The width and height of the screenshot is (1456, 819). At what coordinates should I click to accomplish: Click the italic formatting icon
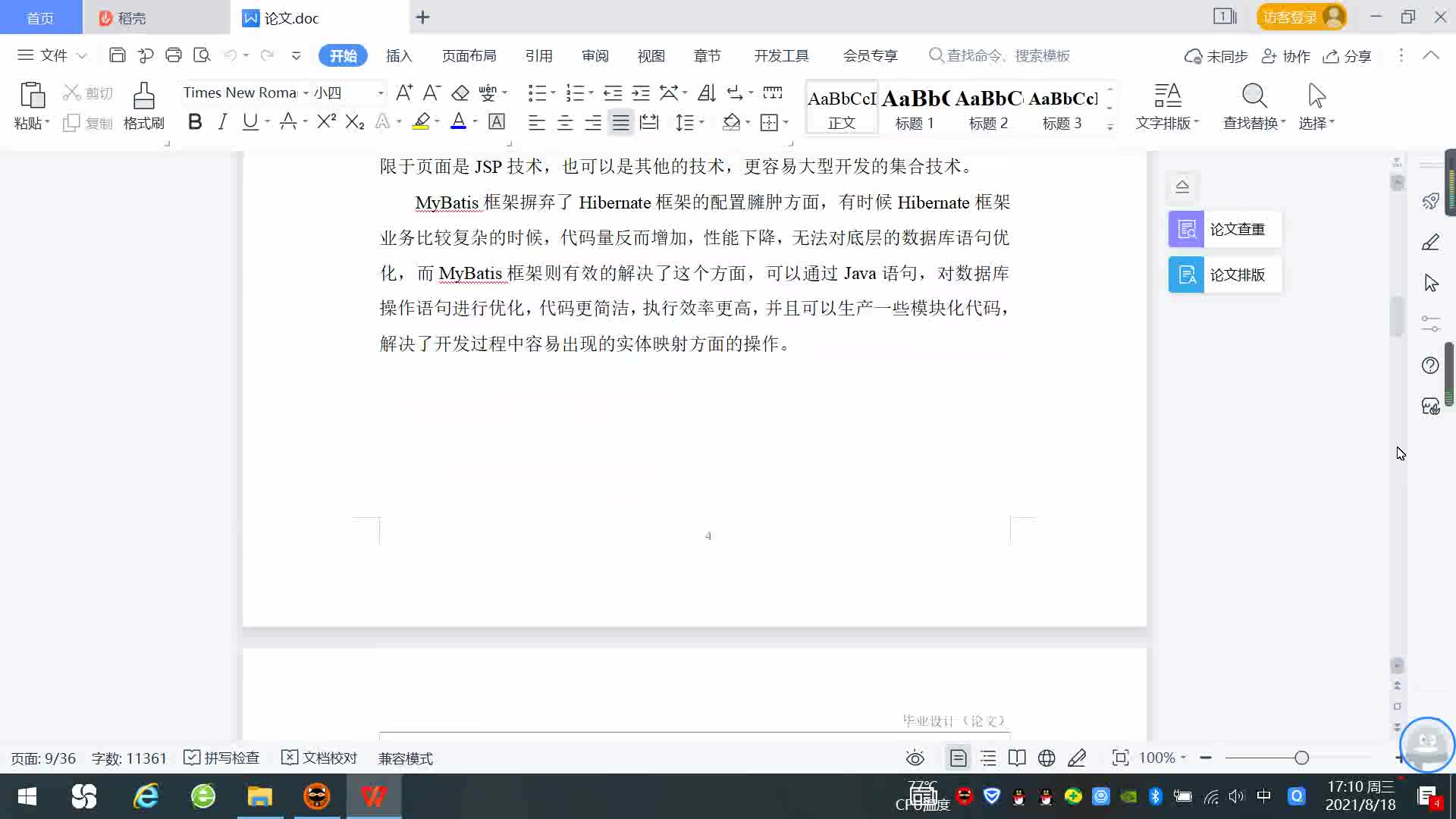tap(222, 122)
